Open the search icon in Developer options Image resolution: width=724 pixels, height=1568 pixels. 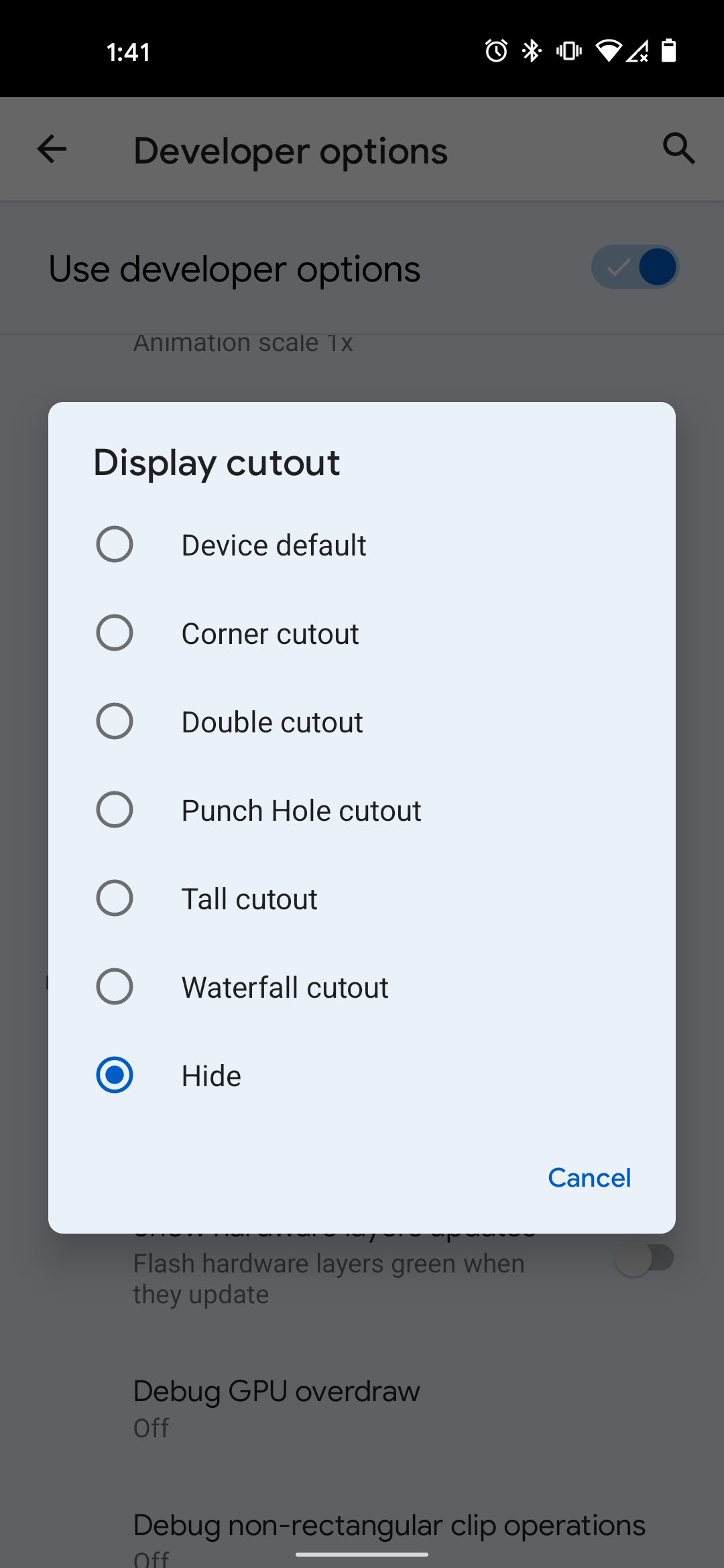pos(678,149)
